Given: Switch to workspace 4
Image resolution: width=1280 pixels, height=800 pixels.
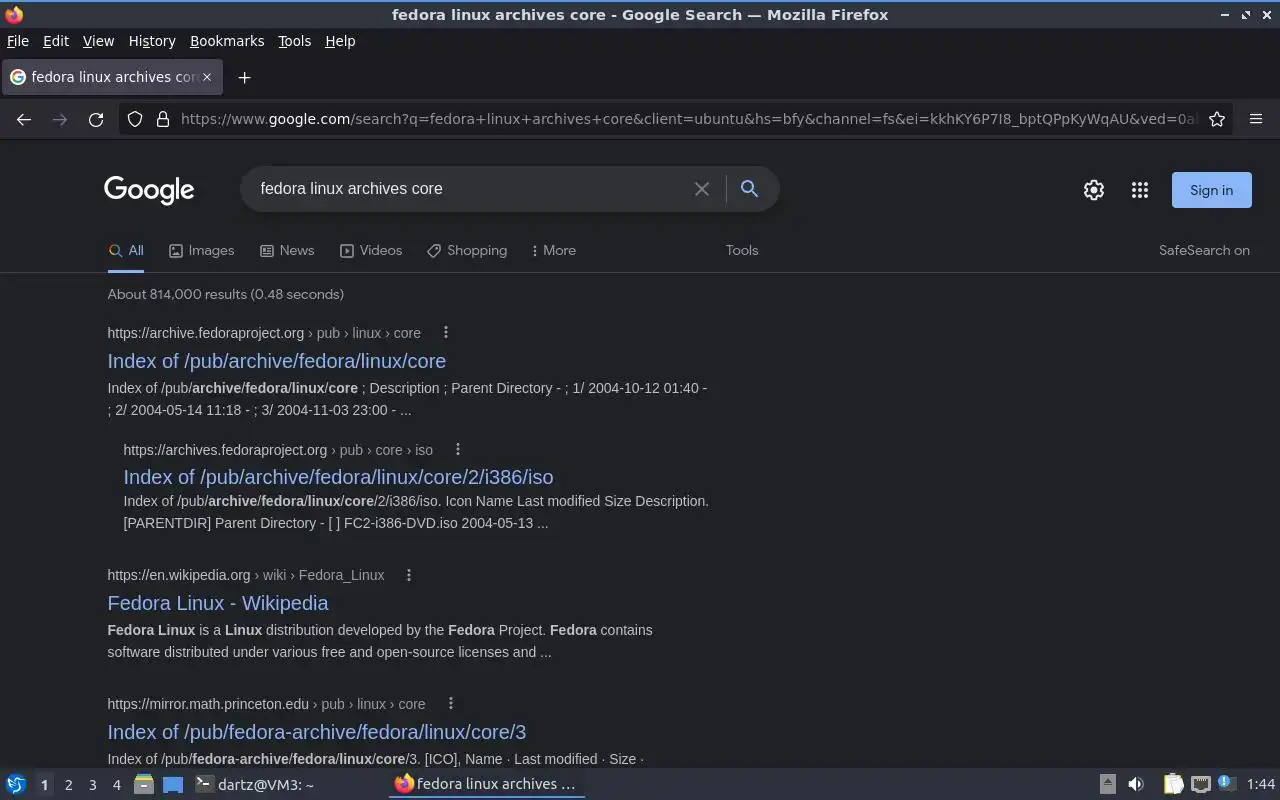Looking at the screenshot, I should tap(116, 785).
